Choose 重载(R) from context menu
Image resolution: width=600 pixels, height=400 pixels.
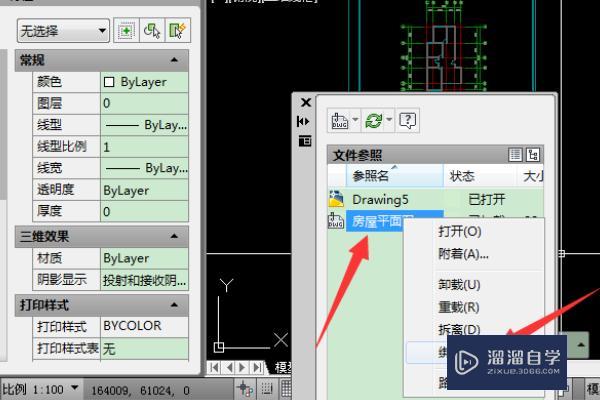tap(458, 307)
